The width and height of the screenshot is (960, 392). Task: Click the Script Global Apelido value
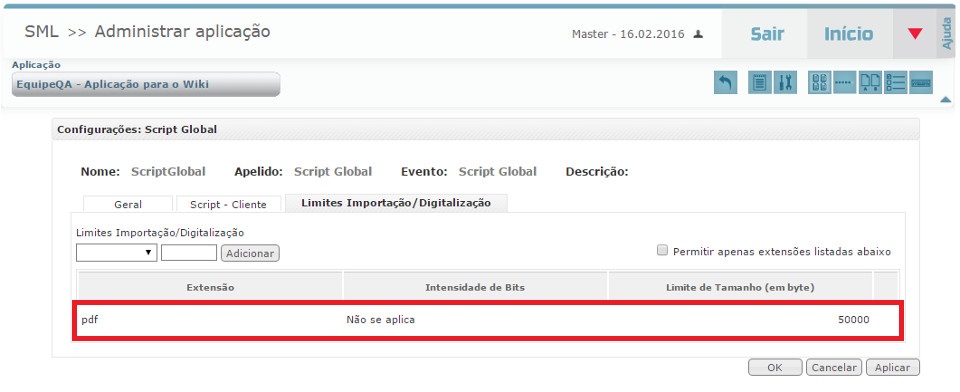tap(333, 172)
